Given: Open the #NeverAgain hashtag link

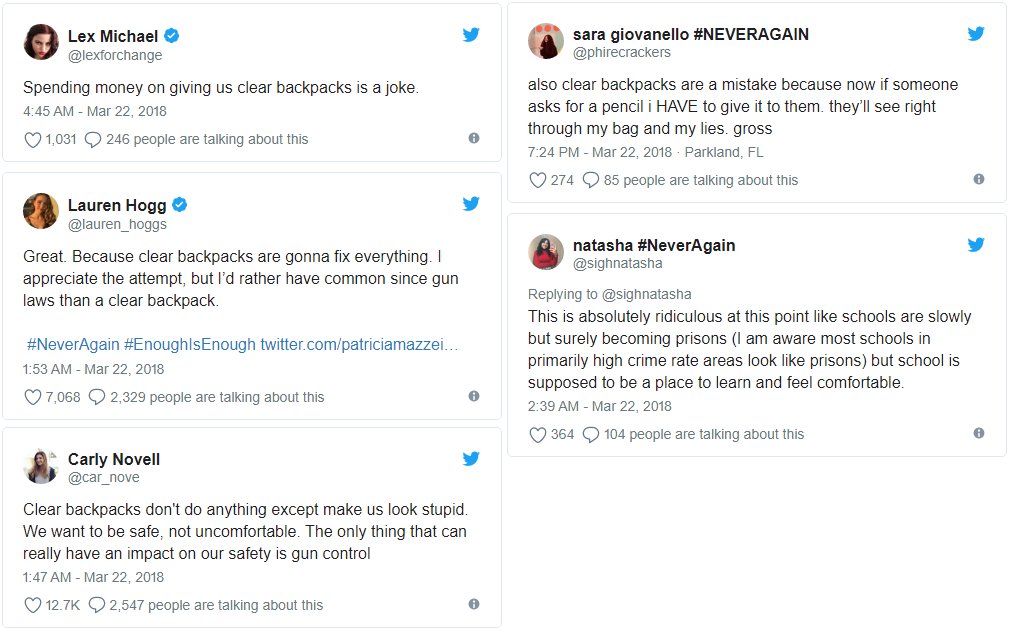Looking at the screenshot, I should click(x=73, y=344).
